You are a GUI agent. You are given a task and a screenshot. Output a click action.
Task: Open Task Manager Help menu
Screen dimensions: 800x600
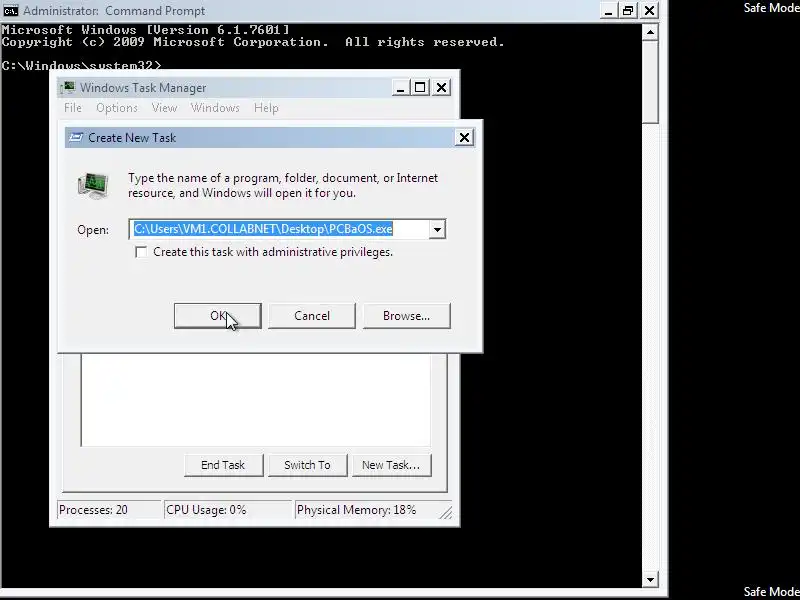pyautogui.click(x=266, y=108)
